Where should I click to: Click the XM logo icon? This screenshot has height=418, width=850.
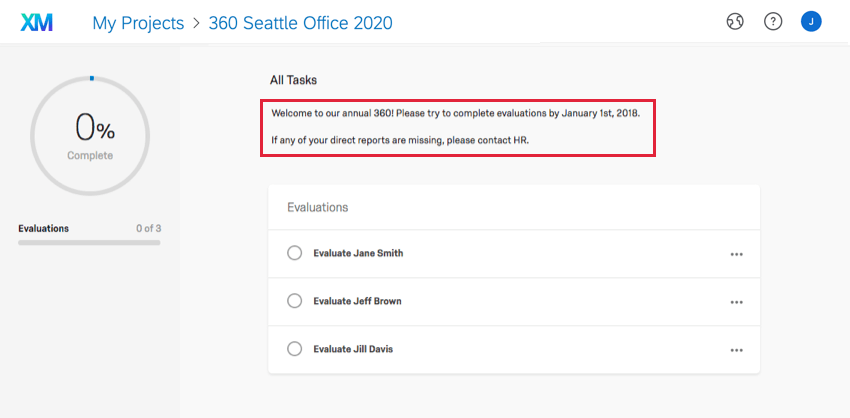click(37, 22)
